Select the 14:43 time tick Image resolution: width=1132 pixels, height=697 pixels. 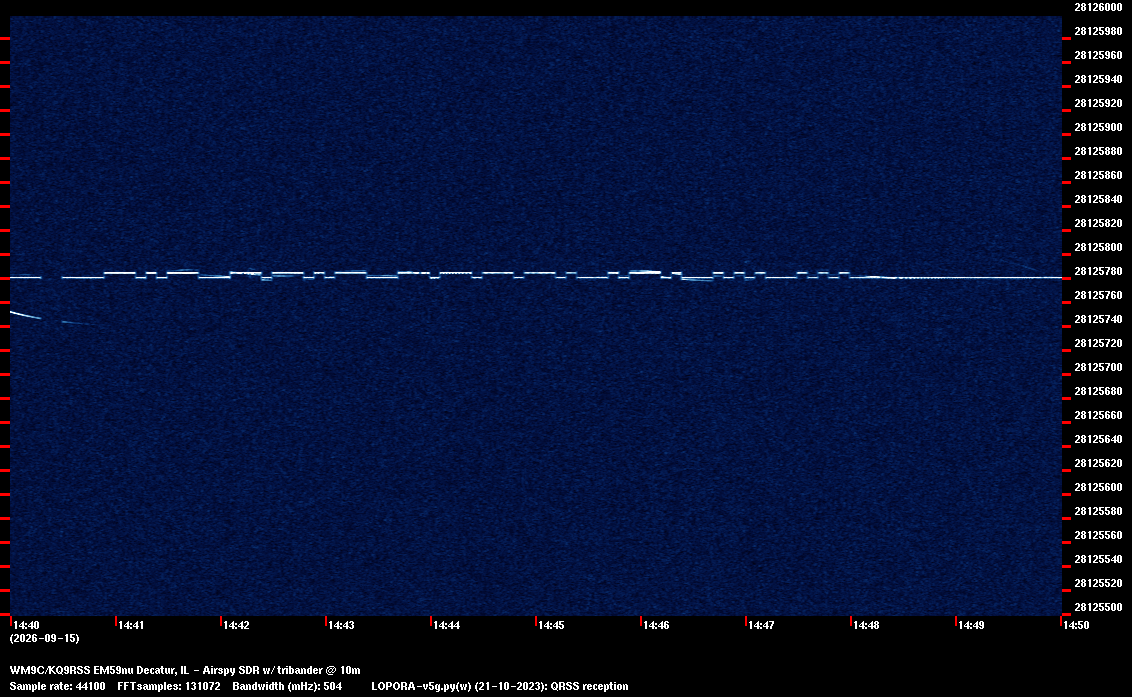[341, 625]
